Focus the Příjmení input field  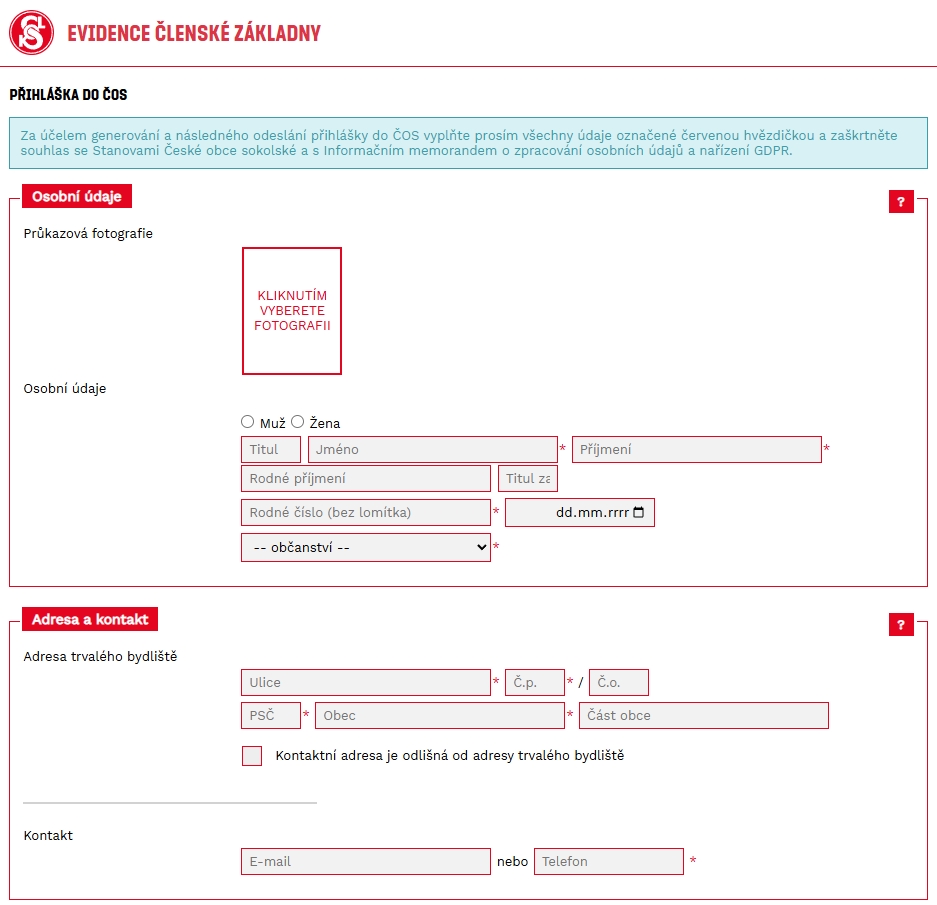[696, 450]
